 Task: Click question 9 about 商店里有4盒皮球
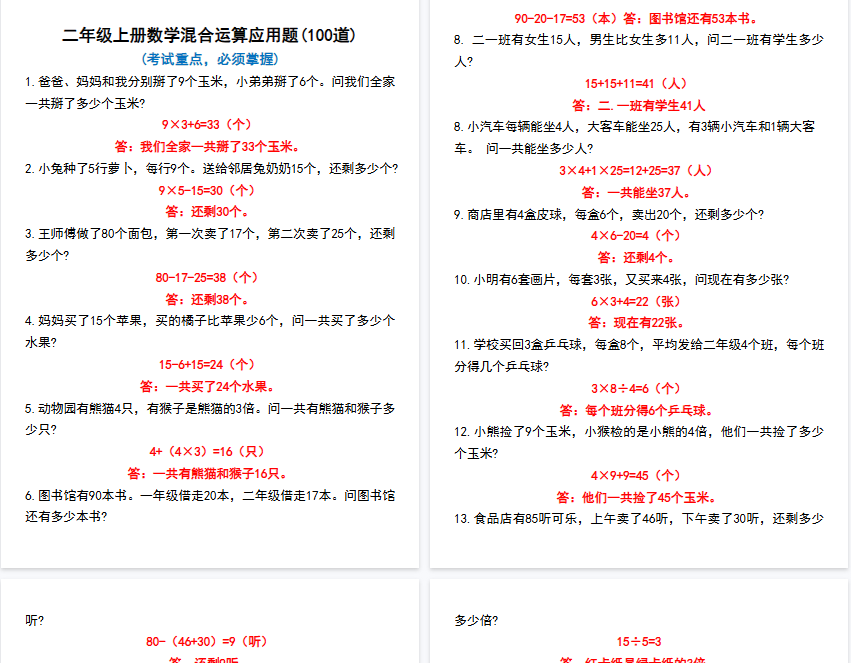[x=608, y=214]
